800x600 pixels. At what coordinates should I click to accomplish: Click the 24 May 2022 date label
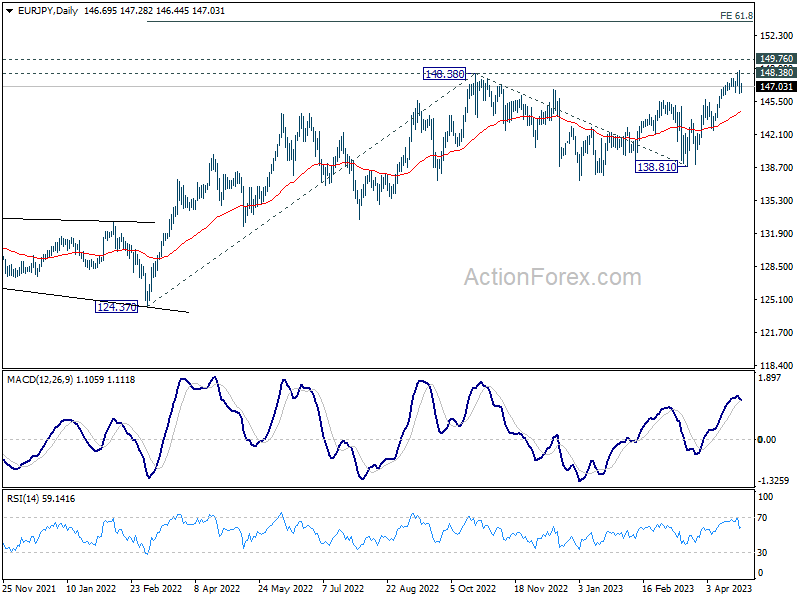point(285,588)
